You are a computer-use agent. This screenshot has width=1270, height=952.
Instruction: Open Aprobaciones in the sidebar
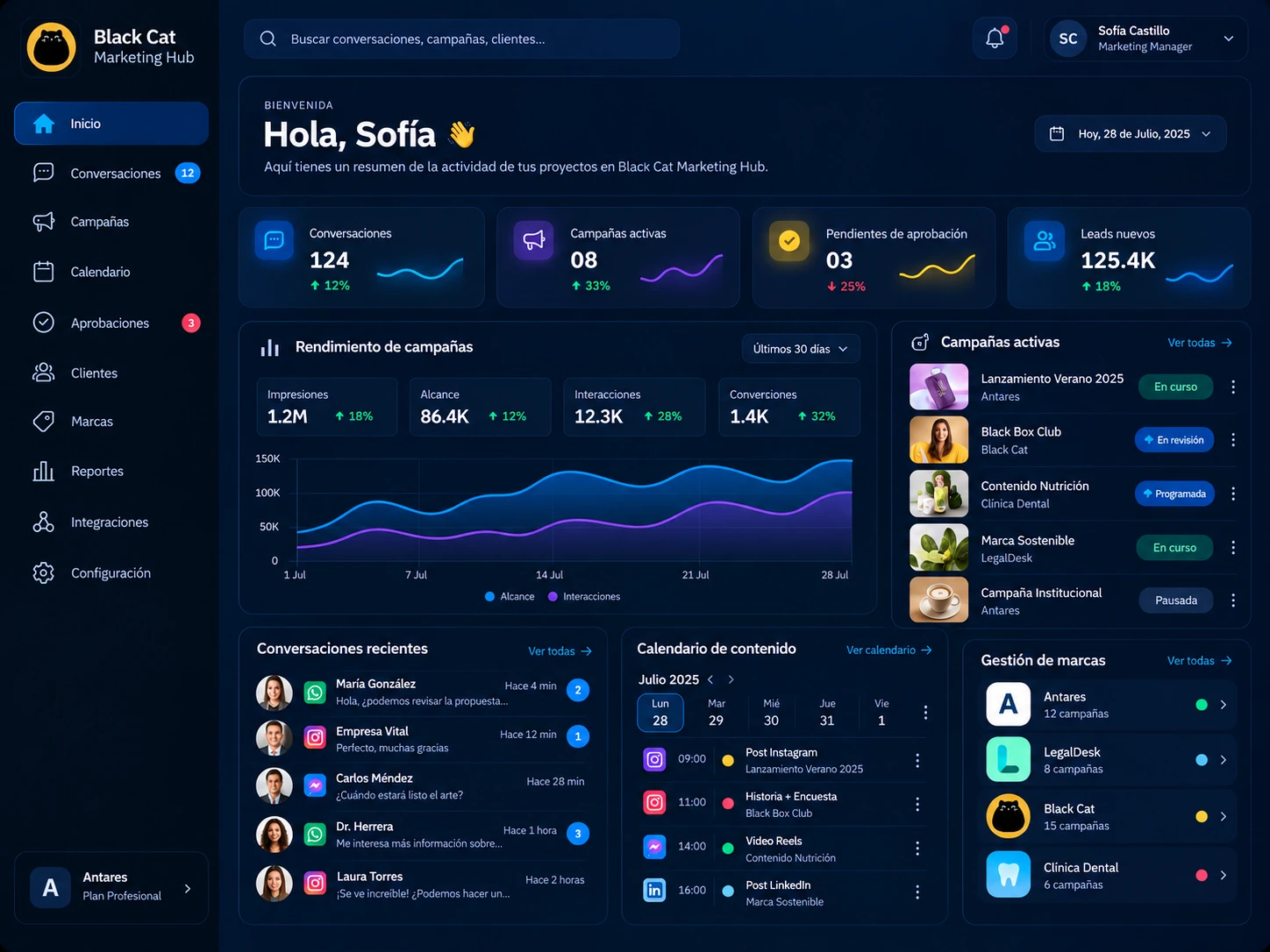point(111,323)
